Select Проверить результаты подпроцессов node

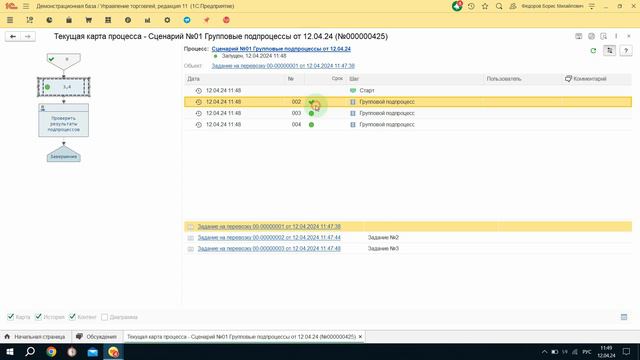click(x=64, y=120)
